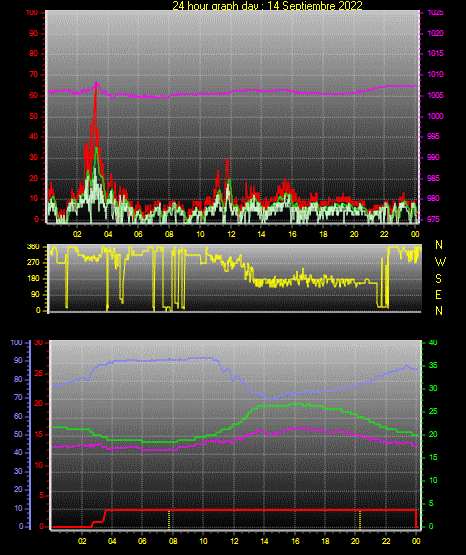Click the red rainfall step at hour 04

pyautogui.click(x=105, y=514)
